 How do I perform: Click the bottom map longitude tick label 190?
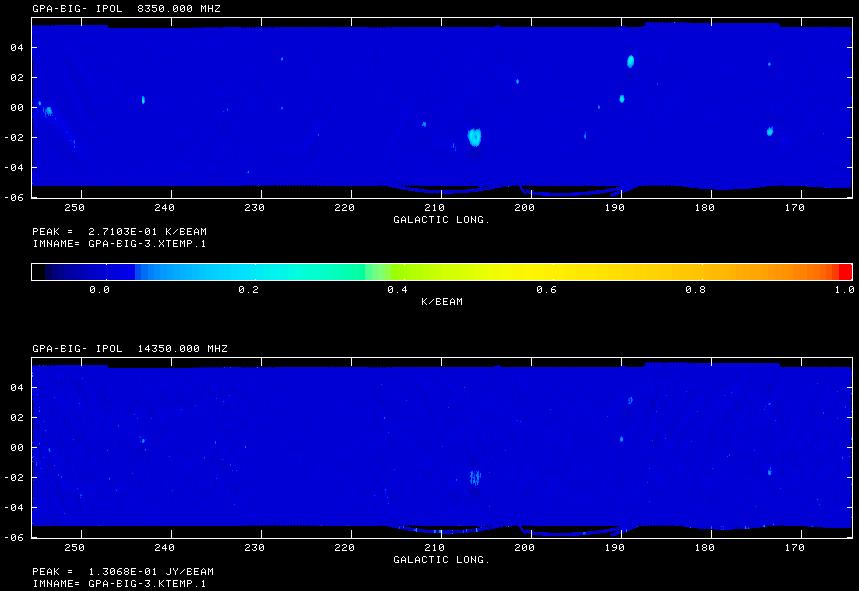coord(615,547)
